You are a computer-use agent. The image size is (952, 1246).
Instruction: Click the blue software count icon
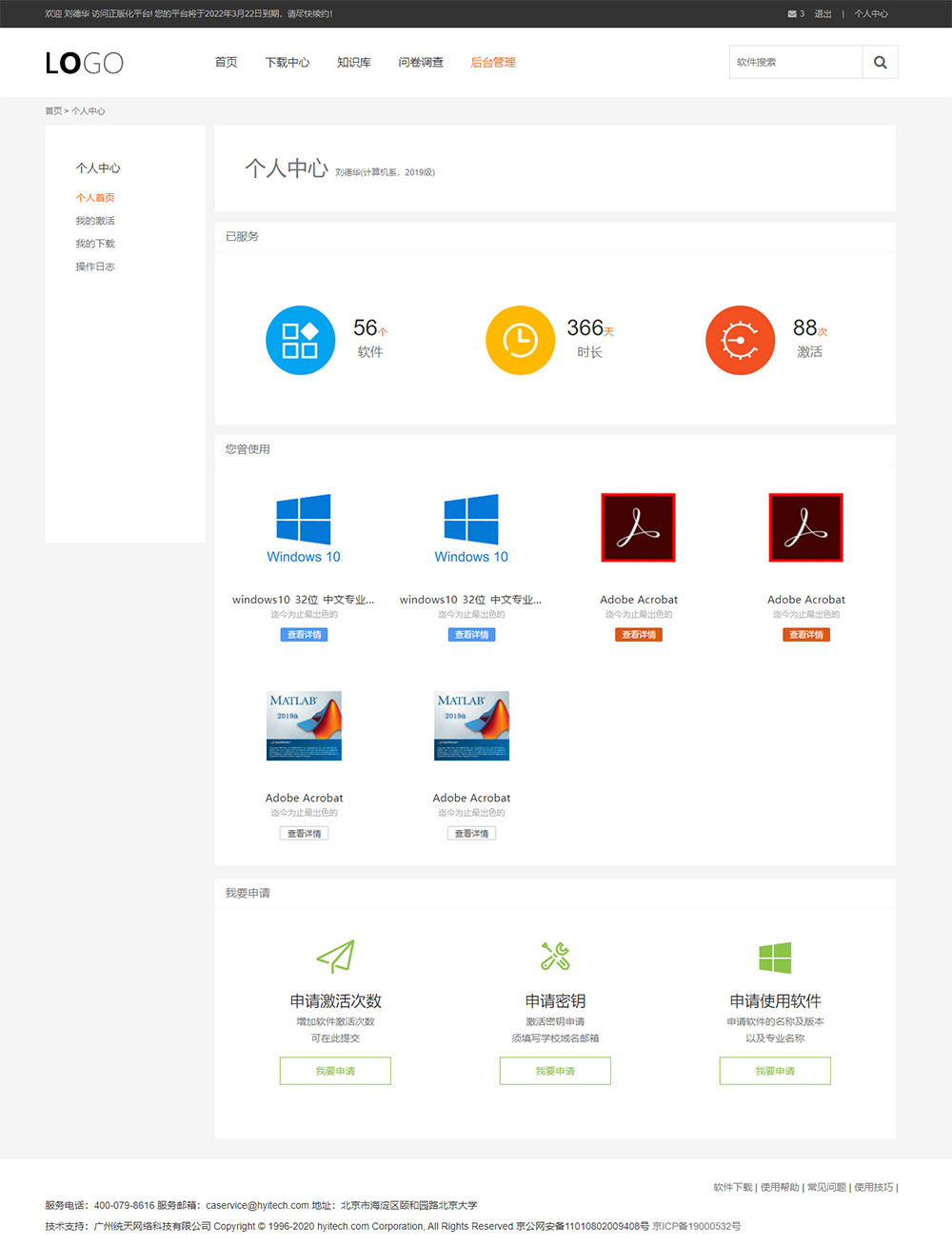(300, 340)
